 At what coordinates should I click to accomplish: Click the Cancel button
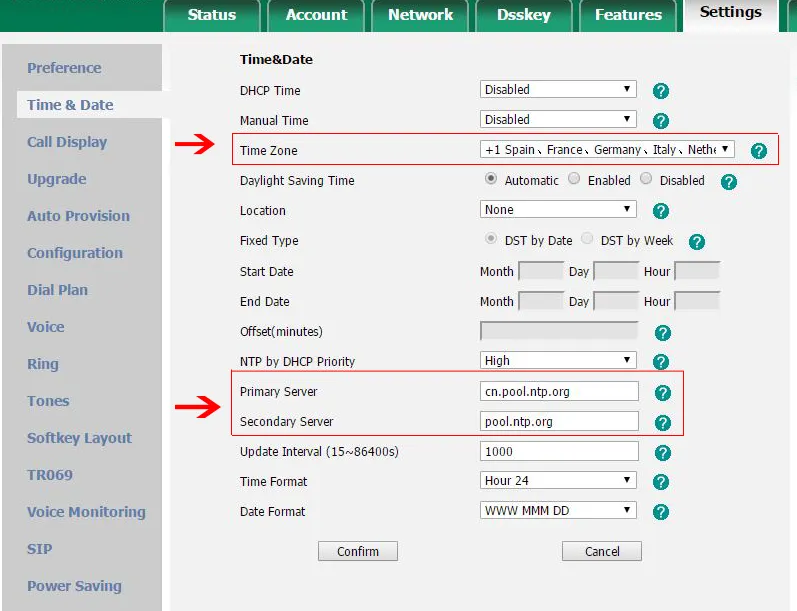tap(601, 551)
